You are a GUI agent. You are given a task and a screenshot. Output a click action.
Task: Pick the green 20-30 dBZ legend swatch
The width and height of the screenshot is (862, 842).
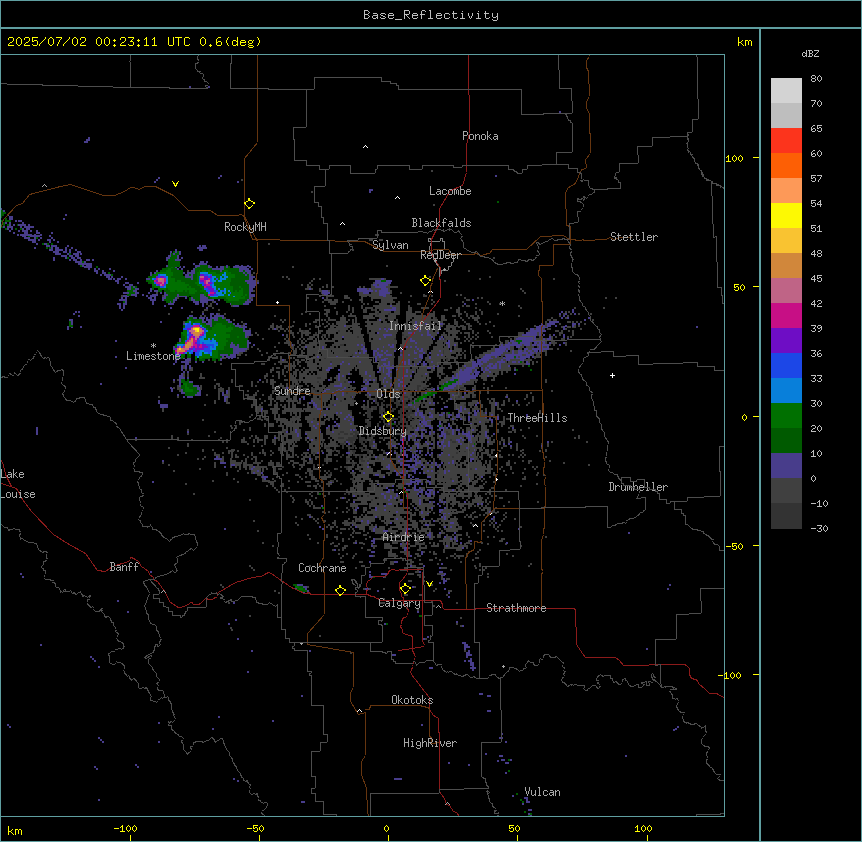click(786, 416)
